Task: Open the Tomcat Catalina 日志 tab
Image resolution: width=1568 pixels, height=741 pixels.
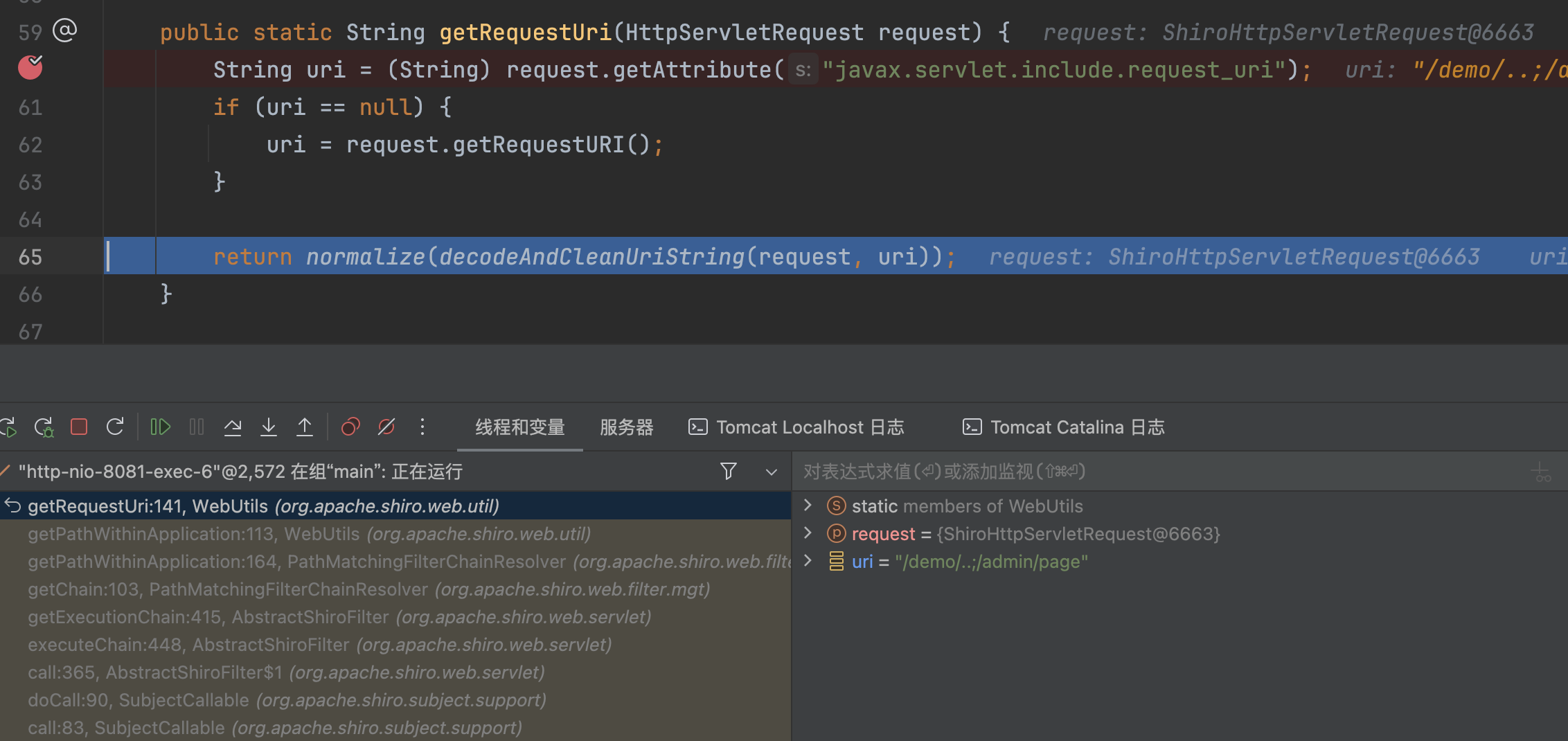Action: point(1064,427)
